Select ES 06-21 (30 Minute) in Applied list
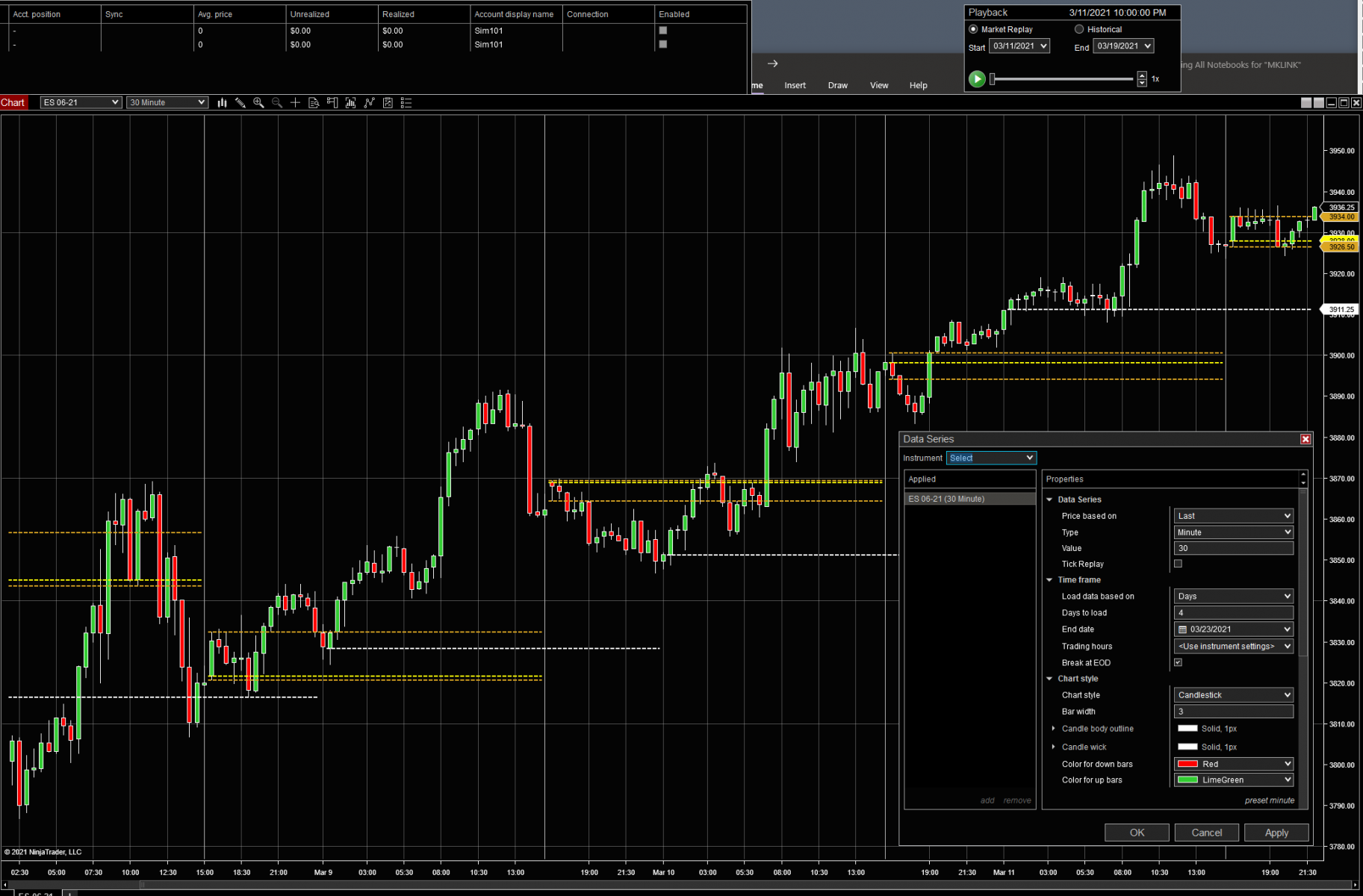This screenshot has height=896, width=1363. tap(969, 499)
